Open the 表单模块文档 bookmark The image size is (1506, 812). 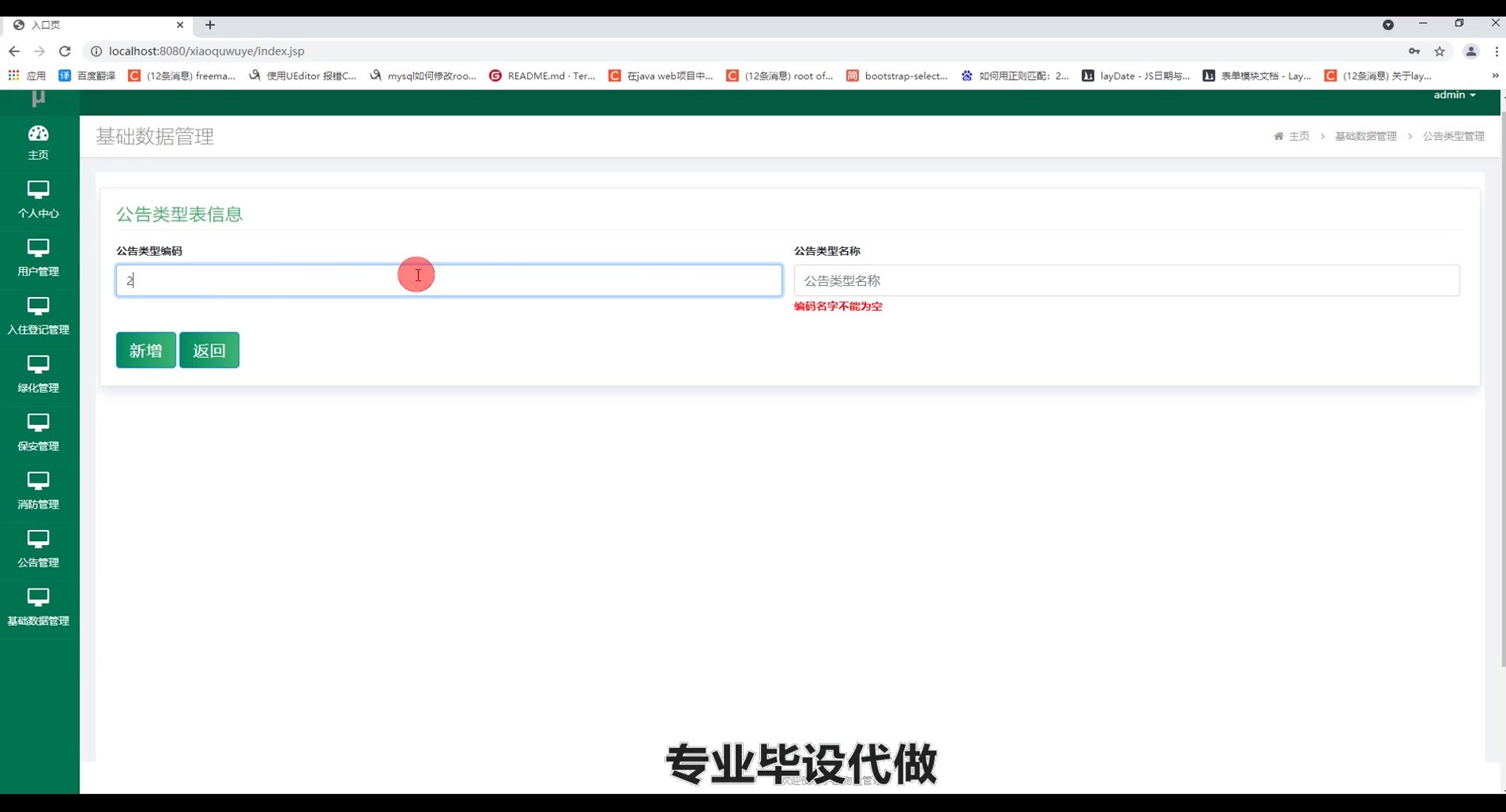pos(1256,76)
